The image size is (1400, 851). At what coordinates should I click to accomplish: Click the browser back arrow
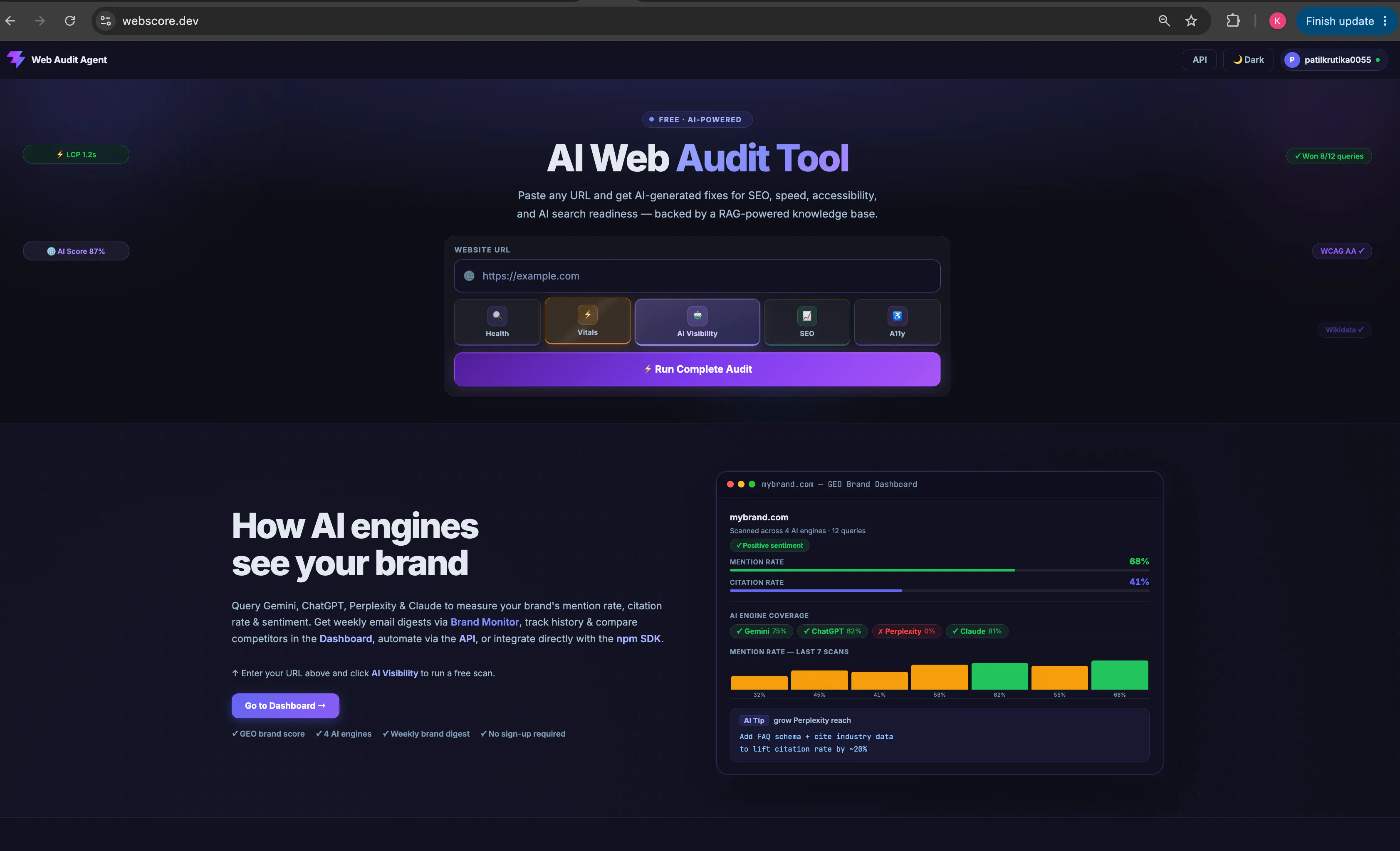[10, 21]
